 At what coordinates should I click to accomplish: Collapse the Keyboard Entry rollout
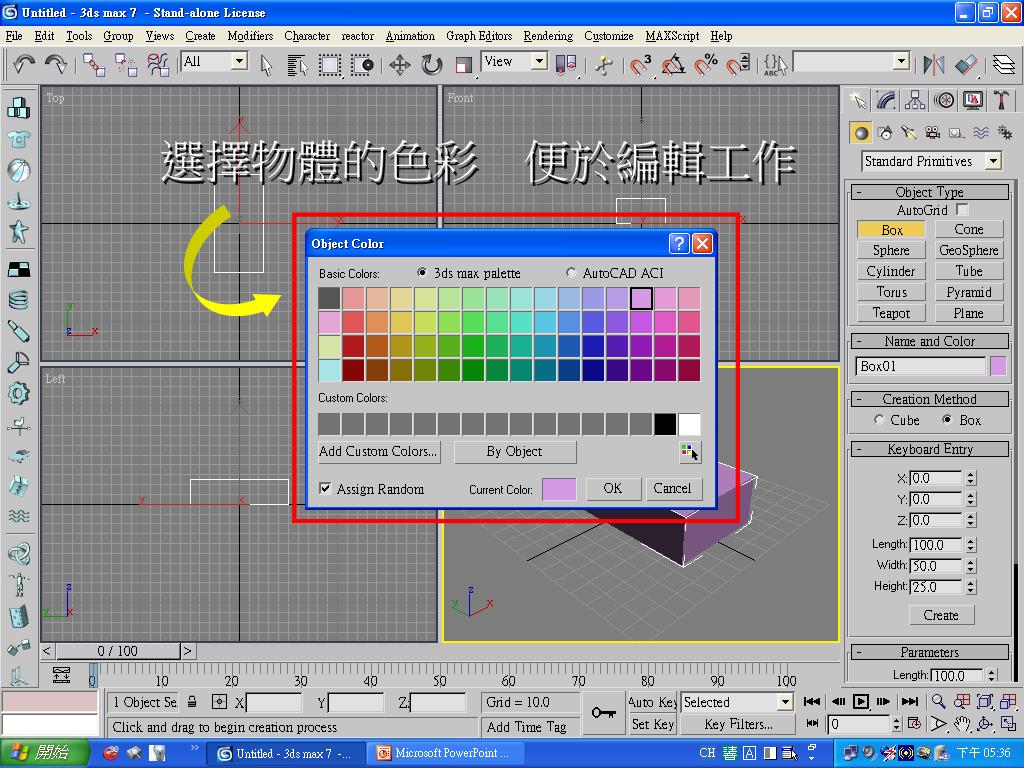[x=930, y=449]
